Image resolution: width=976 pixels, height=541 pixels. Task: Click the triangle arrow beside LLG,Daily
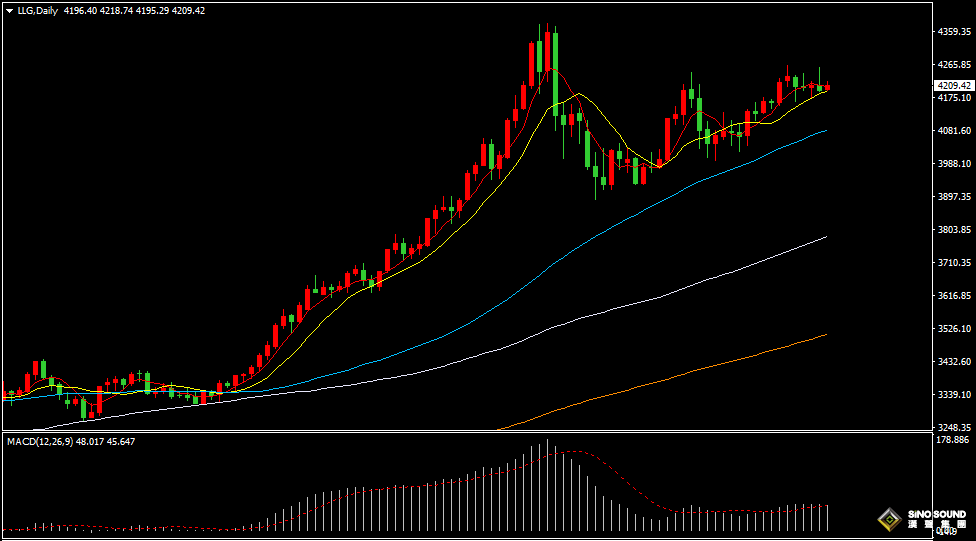(x=10, y=10)
